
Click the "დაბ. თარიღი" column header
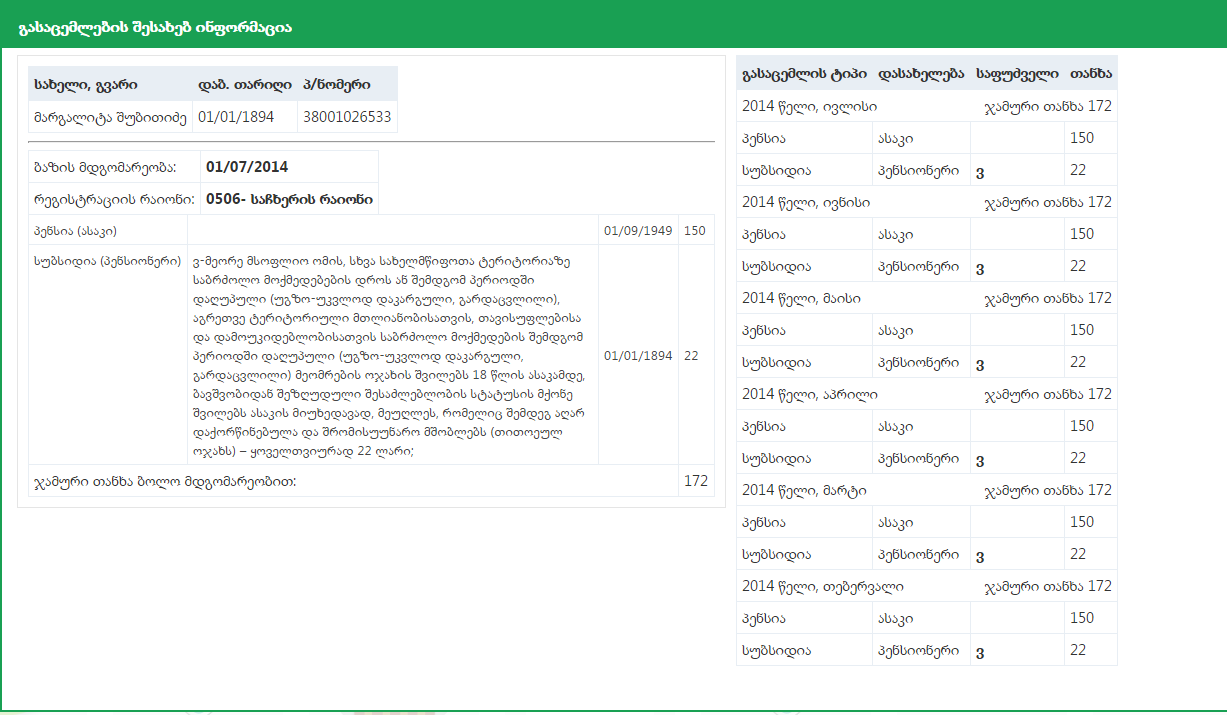click(245, 84)
